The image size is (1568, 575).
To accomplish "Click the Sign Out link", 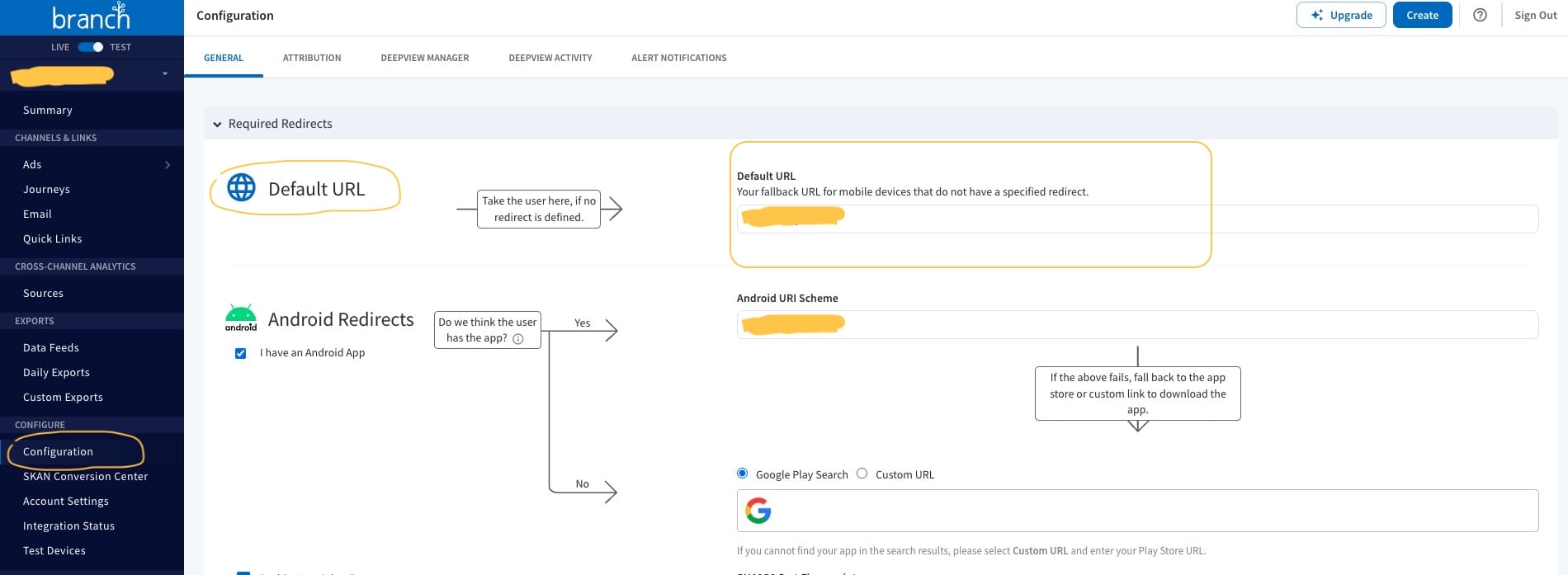I will tap(1535, 15).
